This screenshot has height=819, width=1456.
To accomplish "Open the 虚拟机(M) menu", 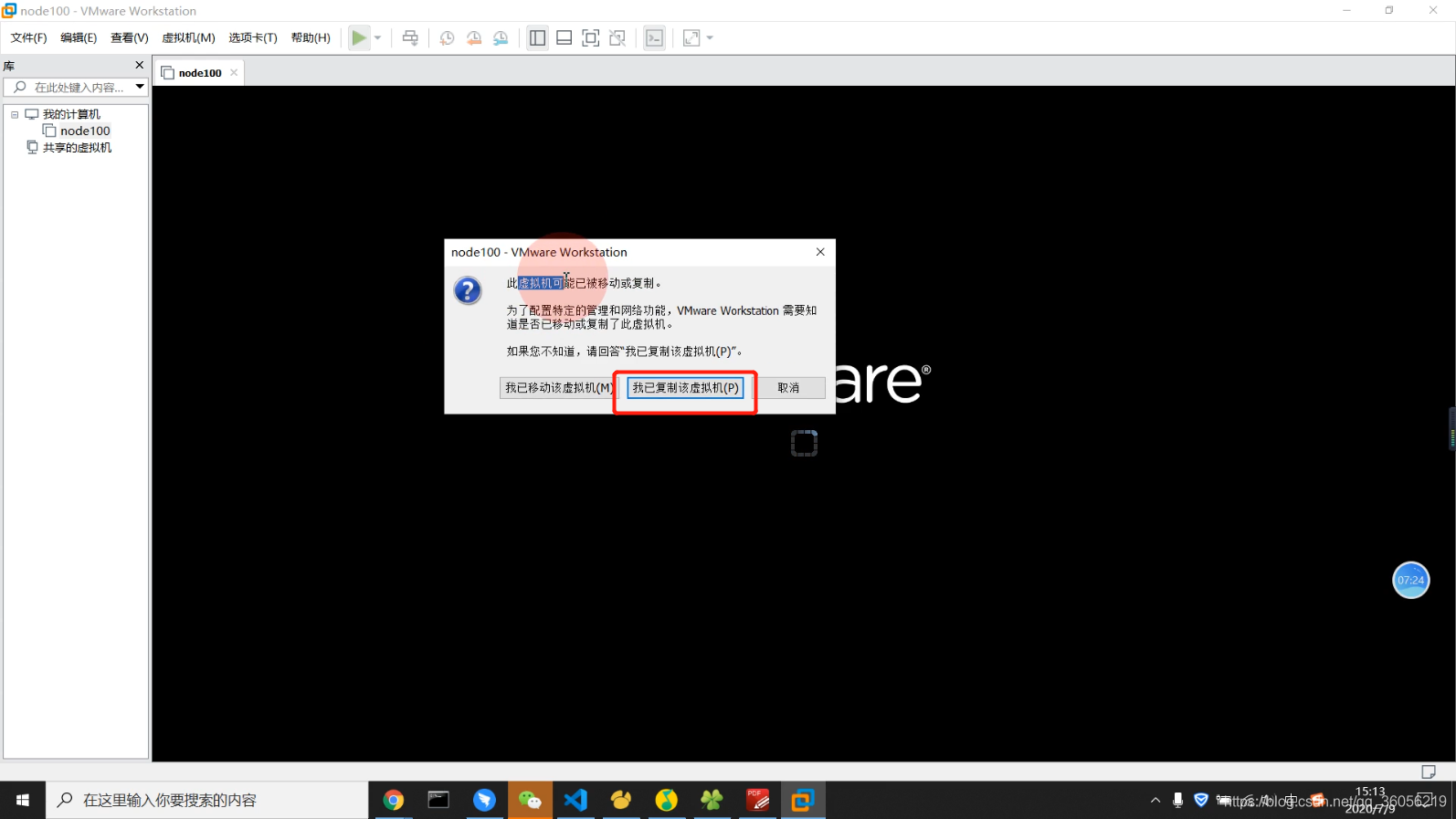I will (188, 37).
